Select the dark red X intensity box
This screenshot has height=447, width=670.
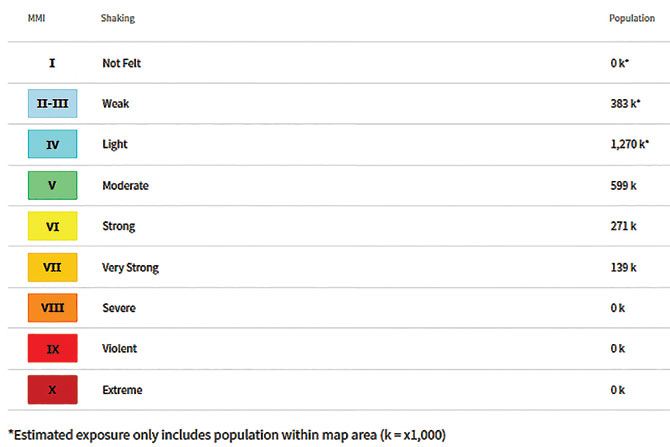coord(52,390)
